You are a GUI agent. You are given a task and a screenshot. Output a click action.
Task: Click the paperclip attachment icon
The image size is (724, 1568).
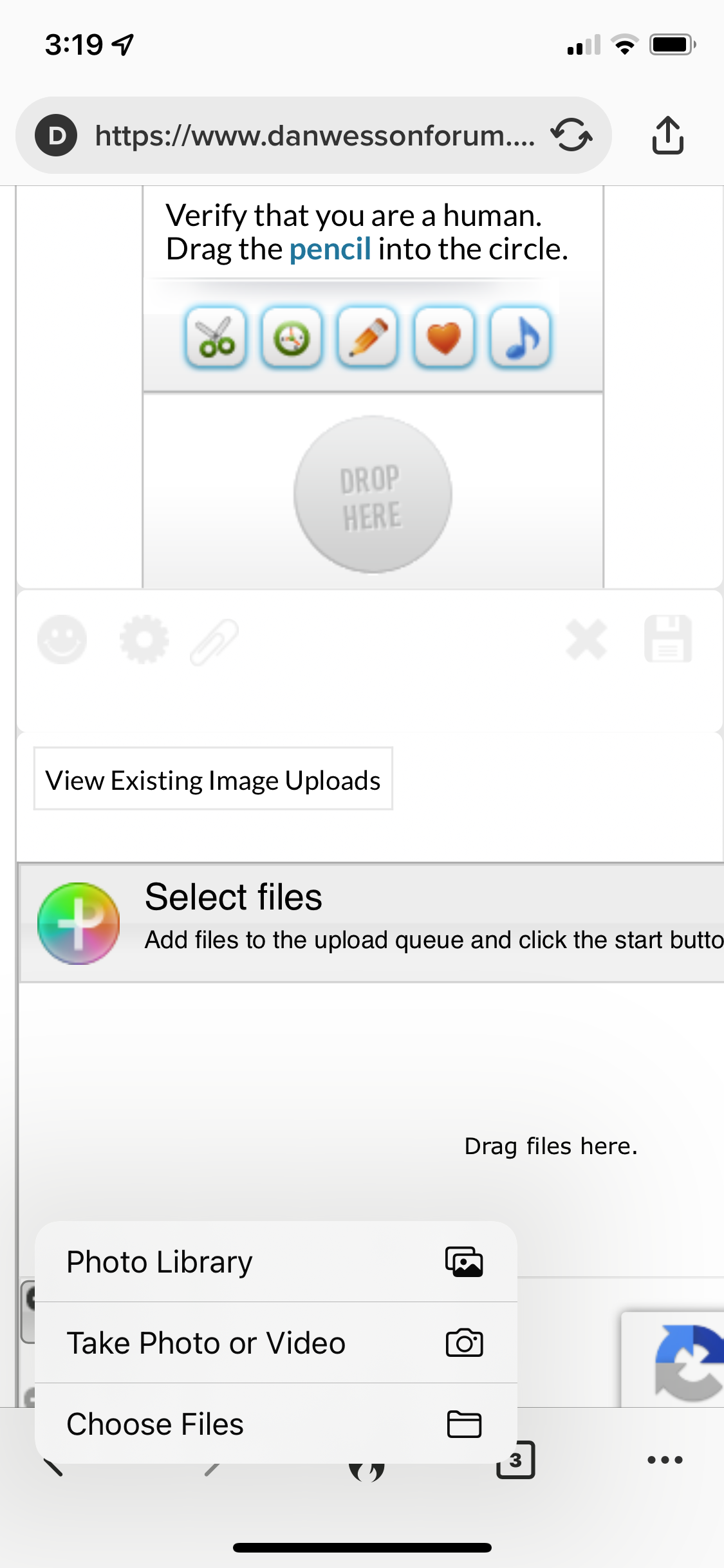pyautogui.click(x=214, y=641)
